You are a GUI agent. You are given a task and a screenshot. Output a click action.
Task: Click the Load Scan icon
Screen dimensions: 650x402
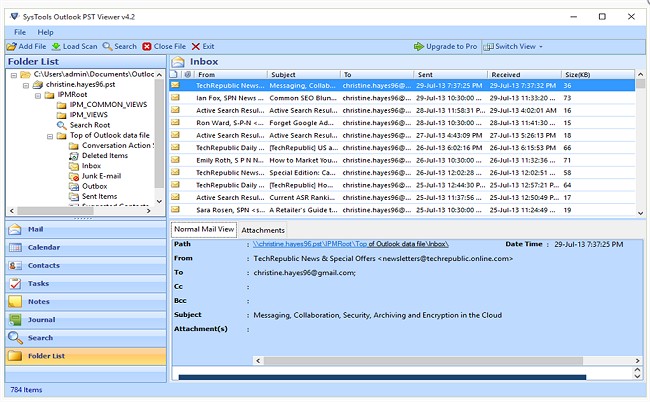tap(56, 47)
